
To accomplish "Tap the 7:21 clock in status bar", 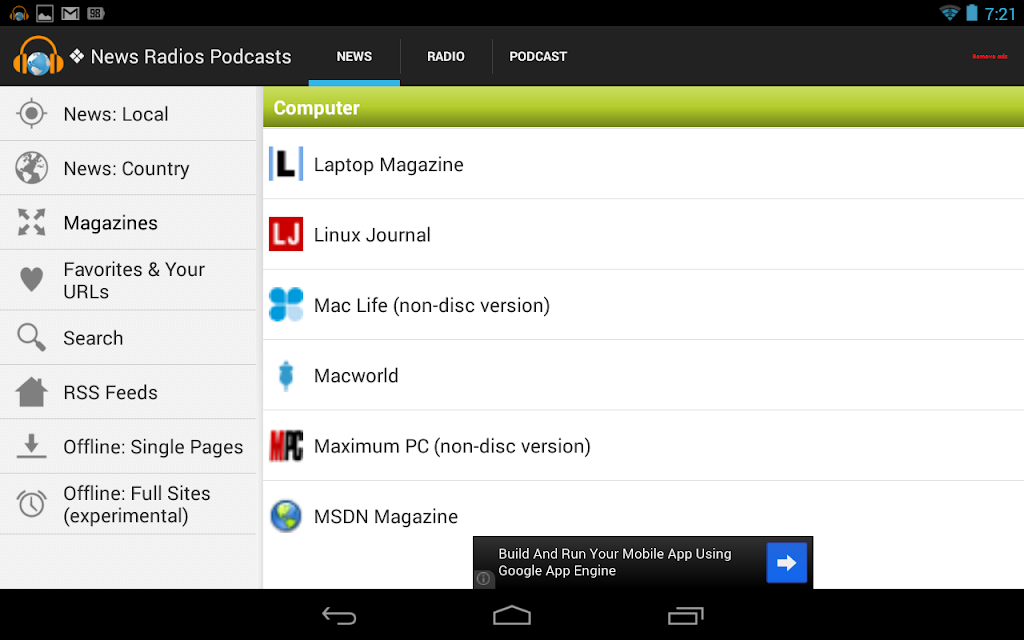I will [x=1000, y=14].
